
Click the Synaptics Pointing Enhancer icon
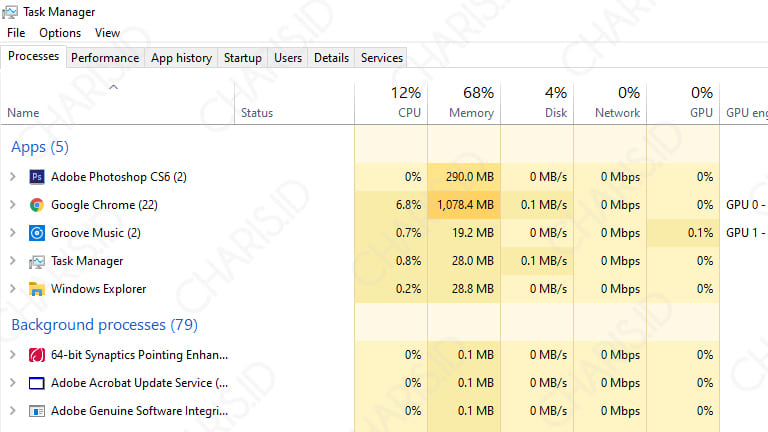[x=37, y=355]
